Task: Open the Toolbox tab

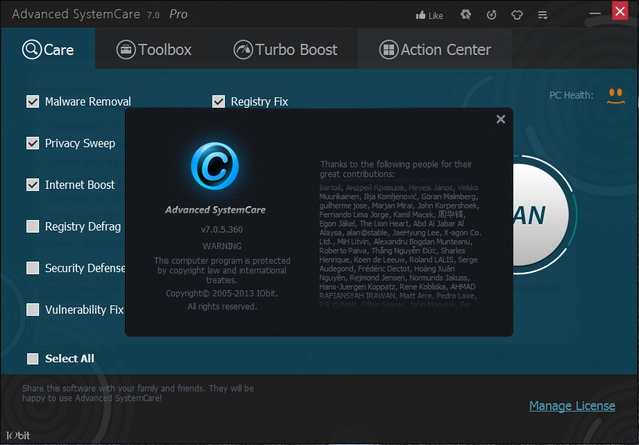Action: coord(154,50)
